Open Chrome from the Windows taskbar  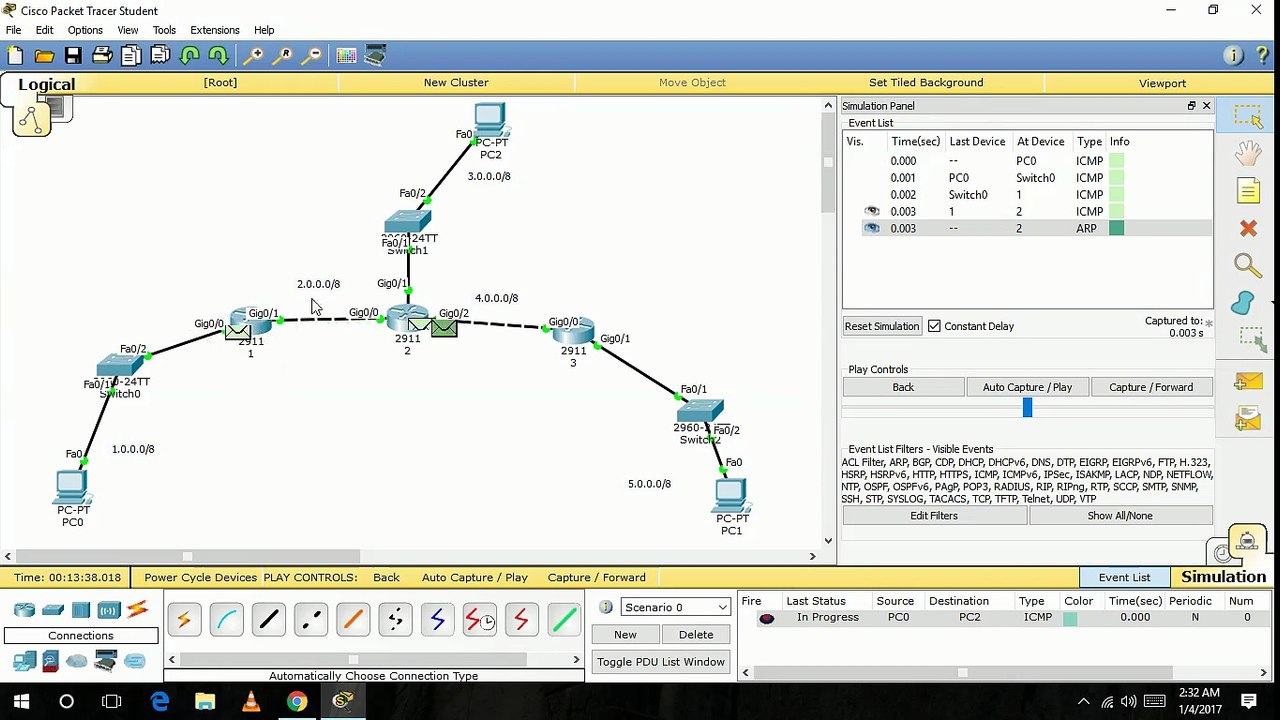pos(297,701)
